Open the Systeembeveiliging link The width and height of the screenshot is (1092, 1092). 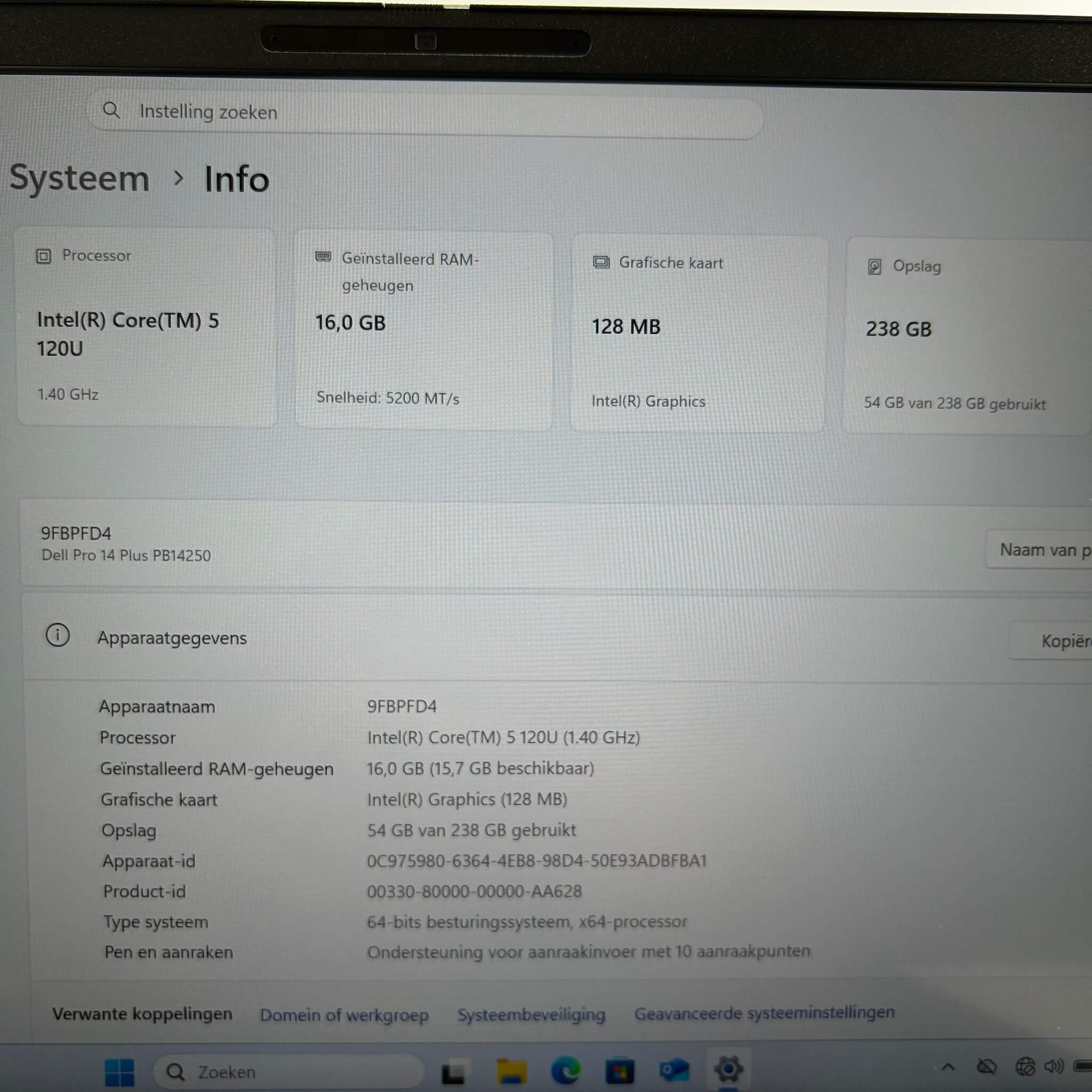pos(531,1014)
